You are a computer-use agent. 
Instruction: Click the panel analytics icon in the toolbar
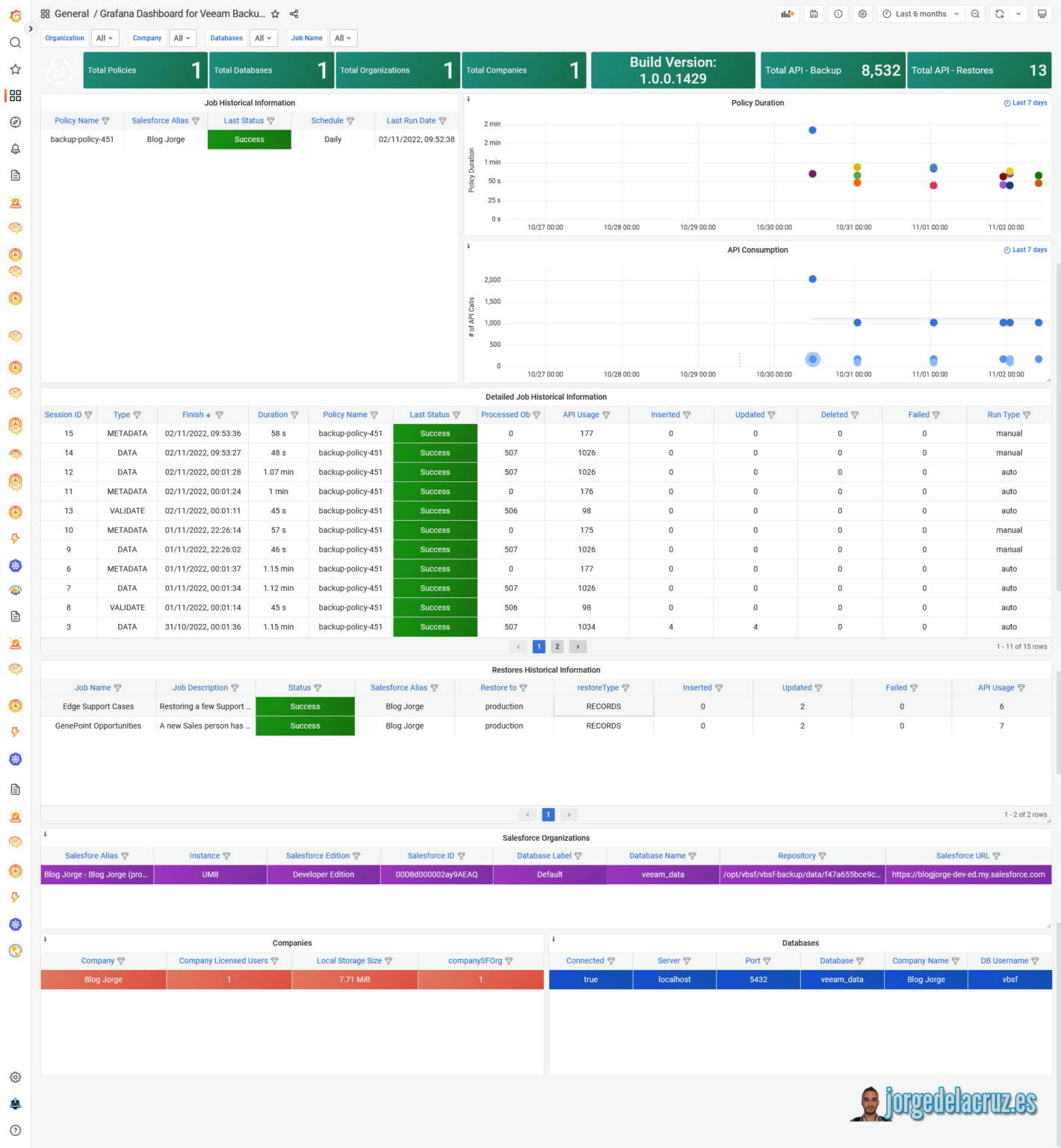click(788, 13)
